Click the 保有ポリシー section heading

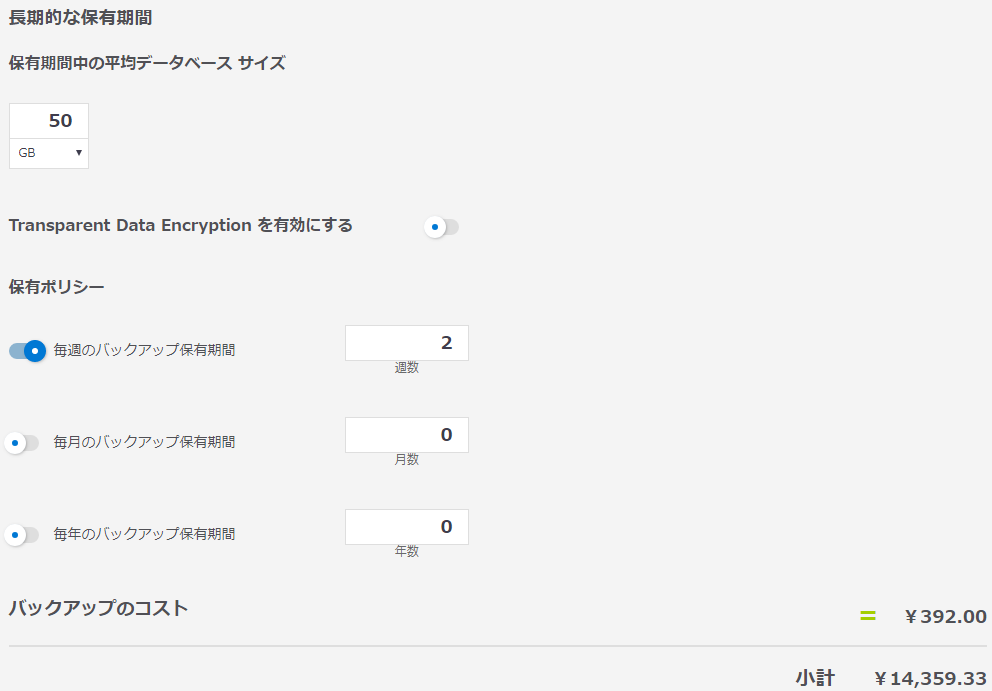pos(56,288)
